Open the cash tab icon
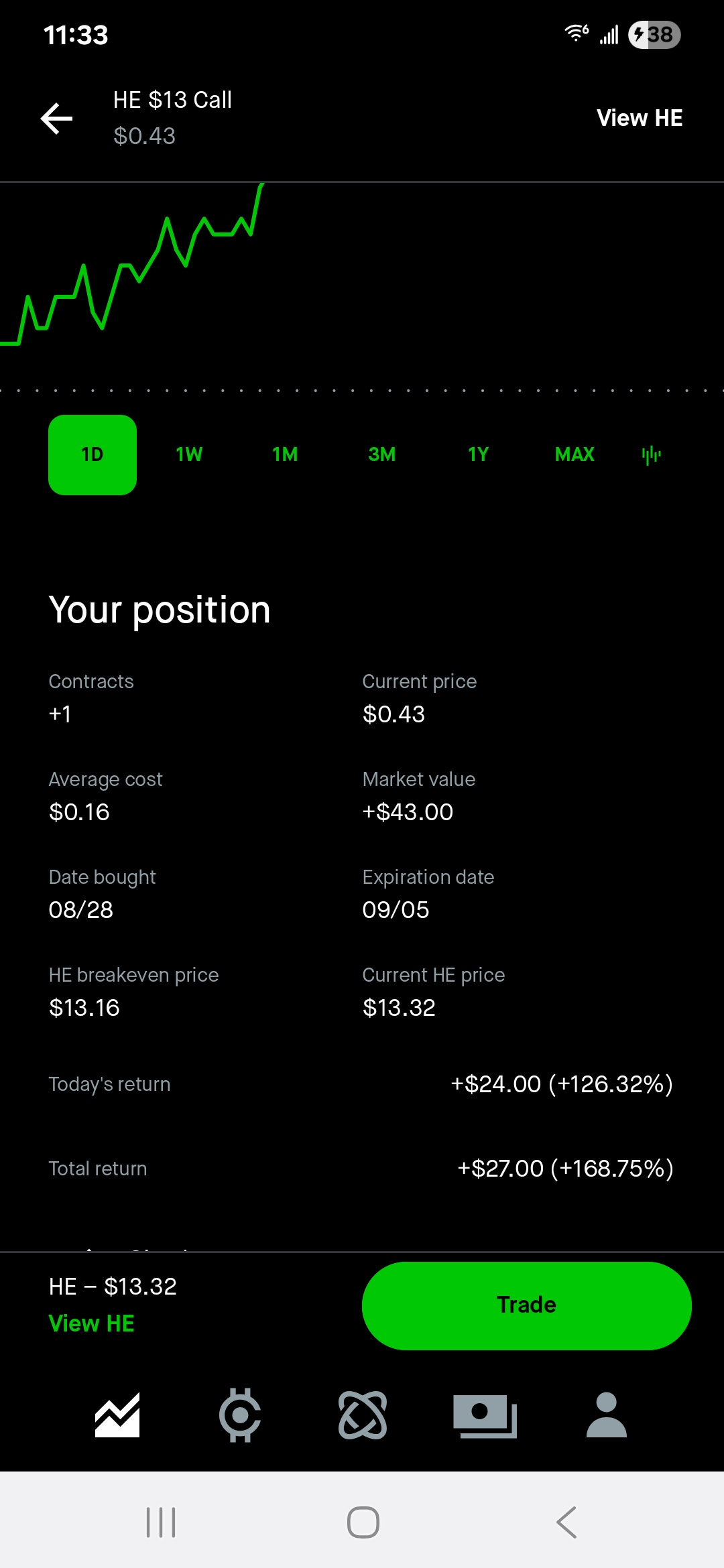This screenshot has width=724, height=1568. [x=485, y=1415]
